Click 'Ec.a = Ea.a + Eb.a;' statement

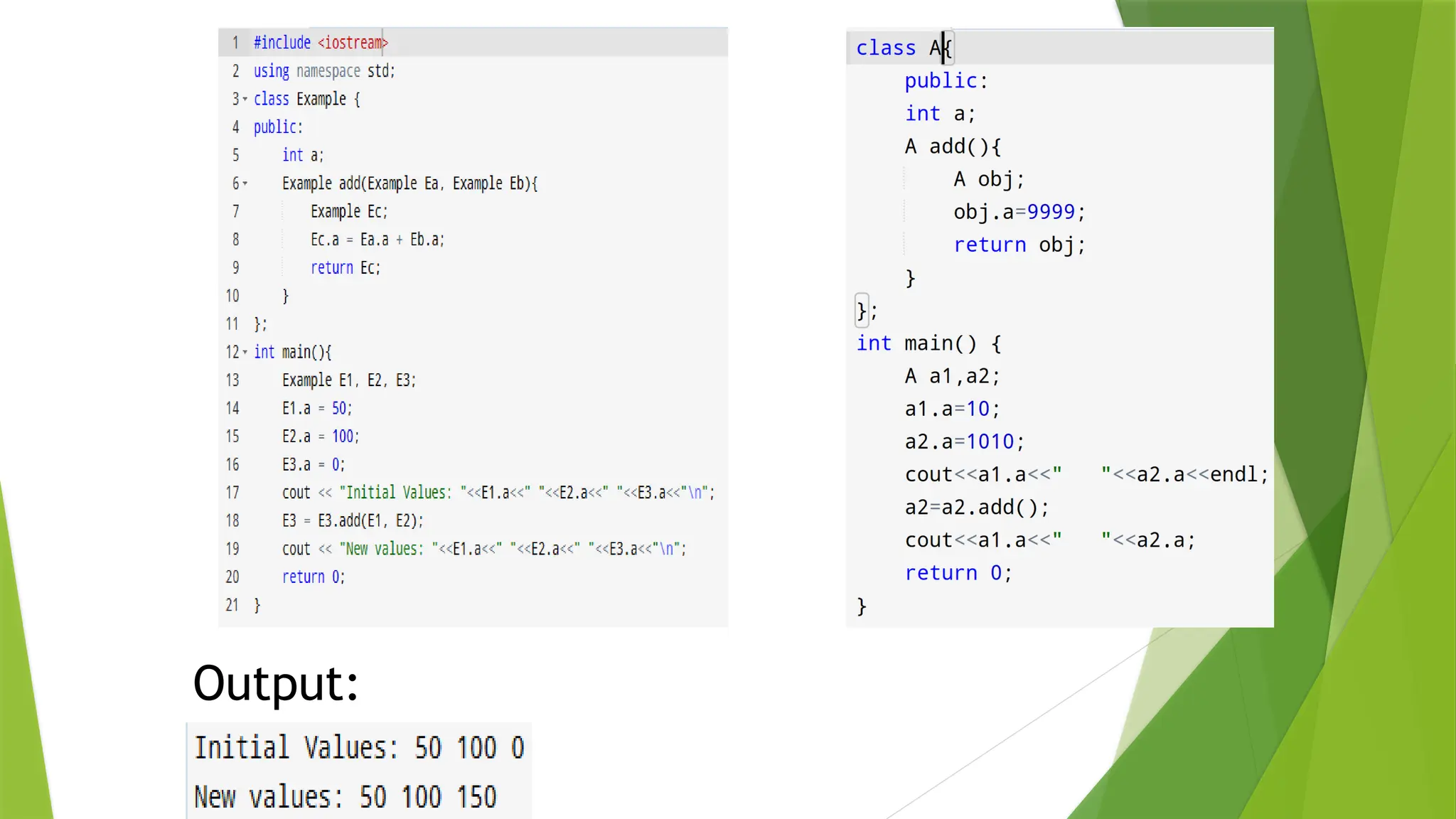[x=378, y=240]
